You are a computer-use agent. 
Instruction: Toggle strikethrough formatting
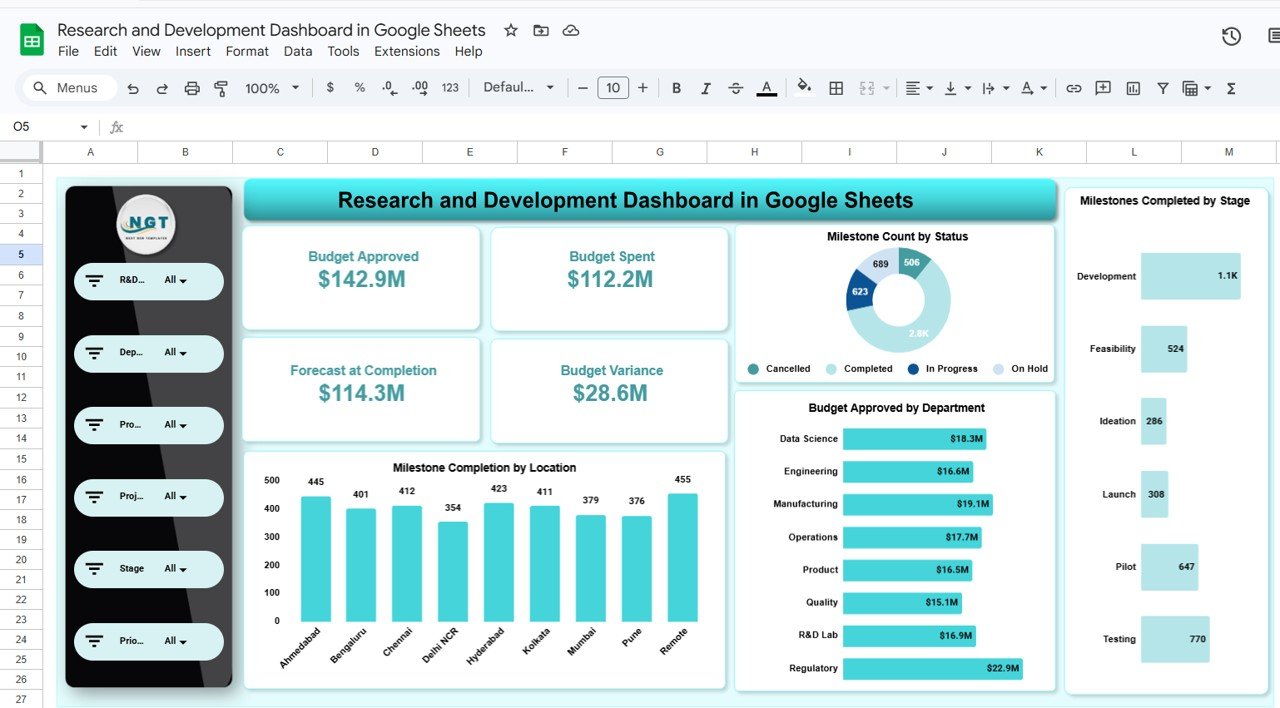point(736,88)
